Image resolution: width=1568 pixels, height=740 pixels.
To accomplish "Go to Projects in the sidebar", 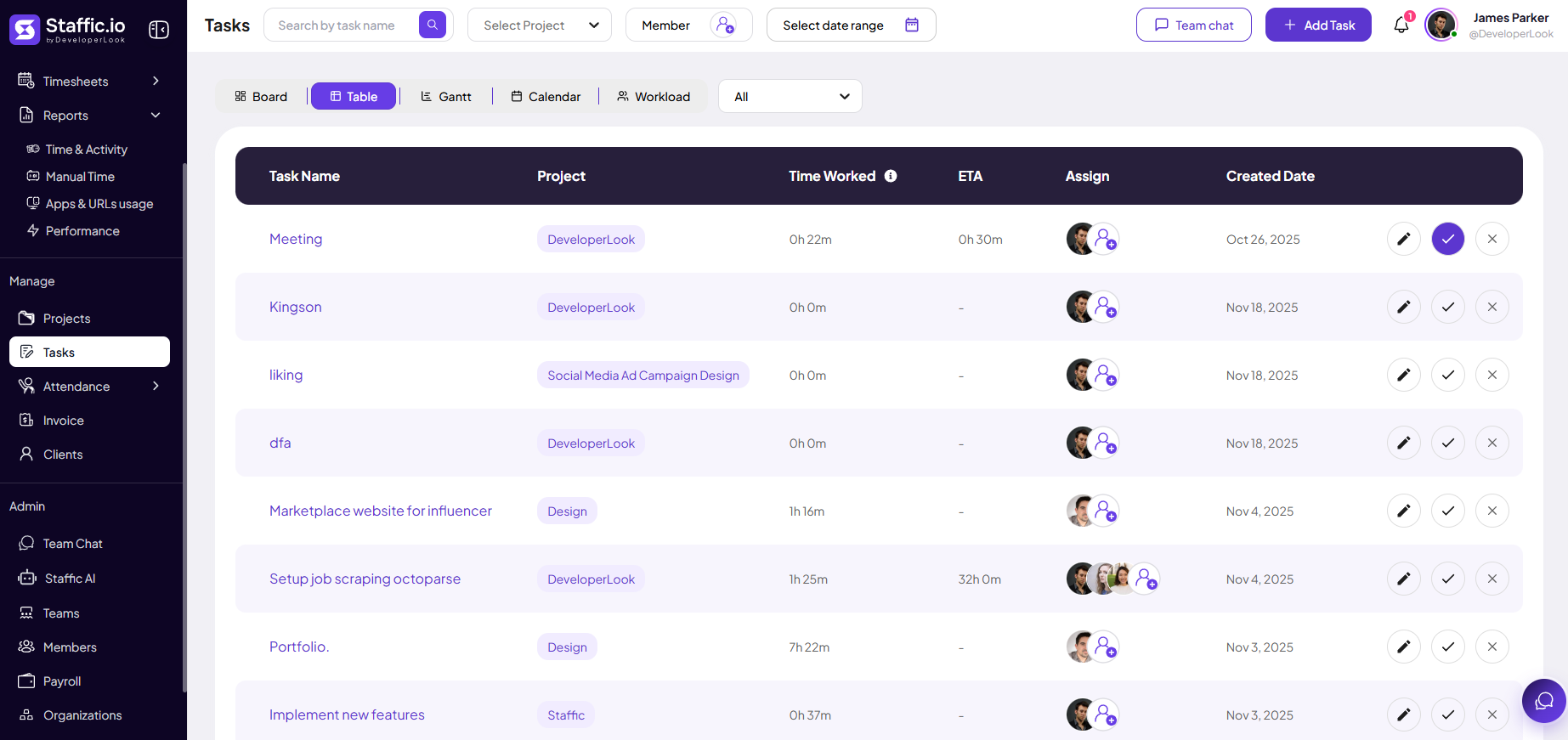I will 89,318.
